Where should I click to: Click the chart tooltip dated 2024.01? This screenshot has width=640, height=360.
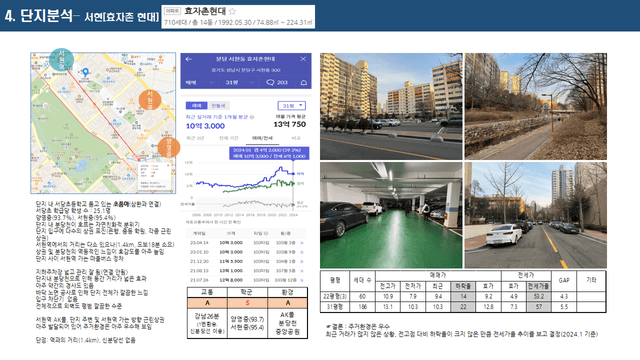tap(269, 153)
